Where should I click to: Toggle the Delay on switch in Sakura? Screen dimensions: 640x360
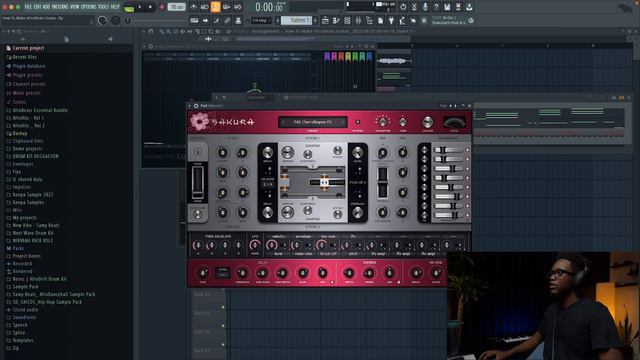332,282
